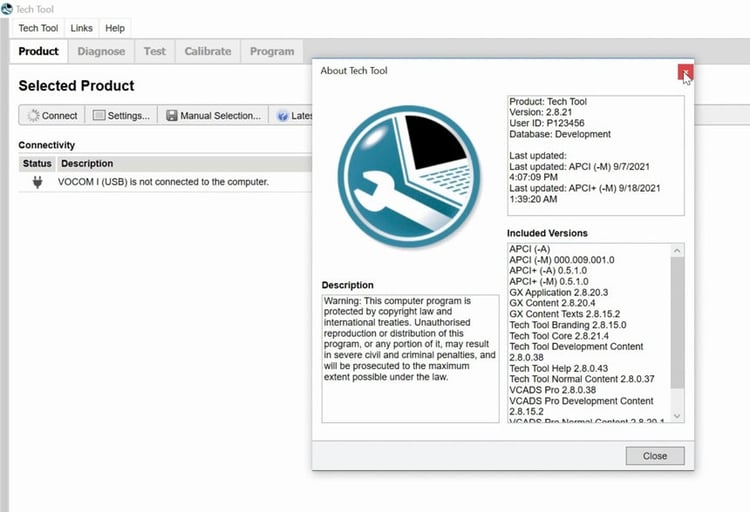The image size is (750, 512).
Task: Select the VOCOM I (USB) not connected row
Action: 165,182
